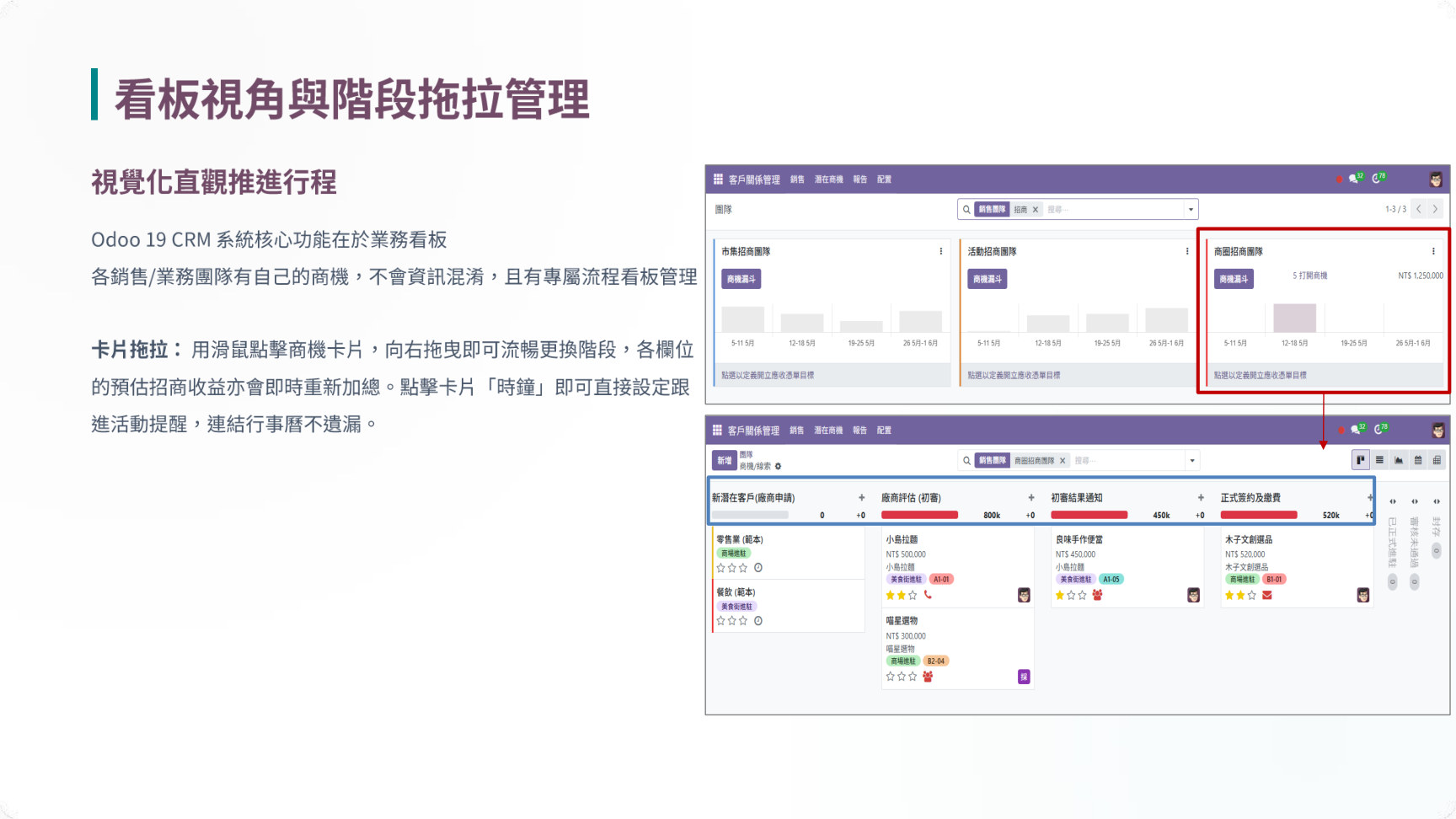1456x819 pixels.
Task: Click the 新增 button in the pipeline window
Action: pyautogui.click(x=724, y=460)
